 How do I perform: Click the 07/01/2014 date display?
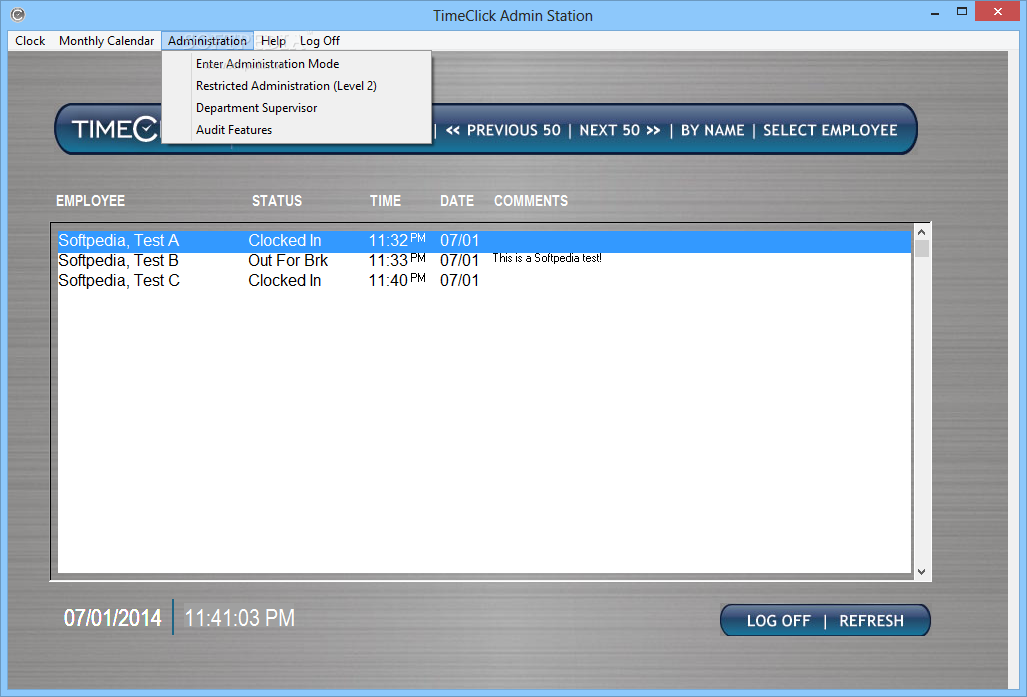(112, 618)
